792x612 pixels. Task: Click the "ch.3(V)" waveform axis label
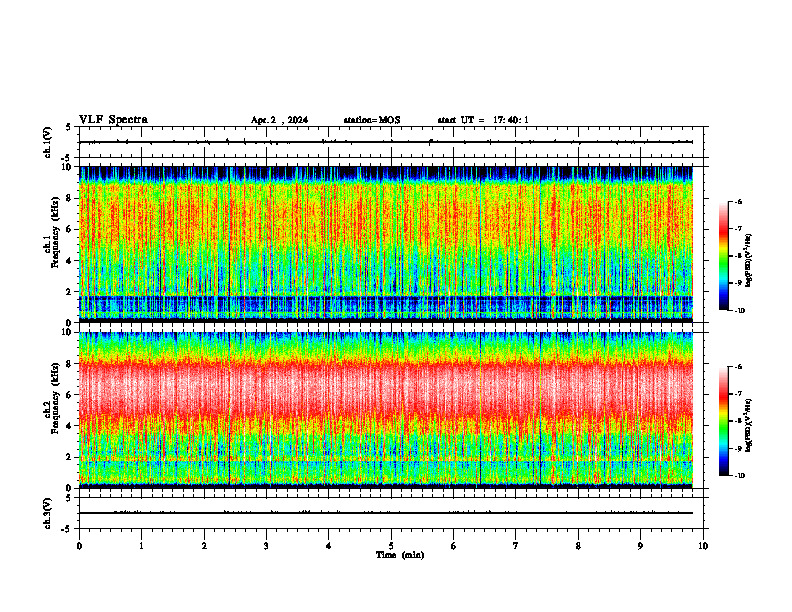tap(48, 513)
